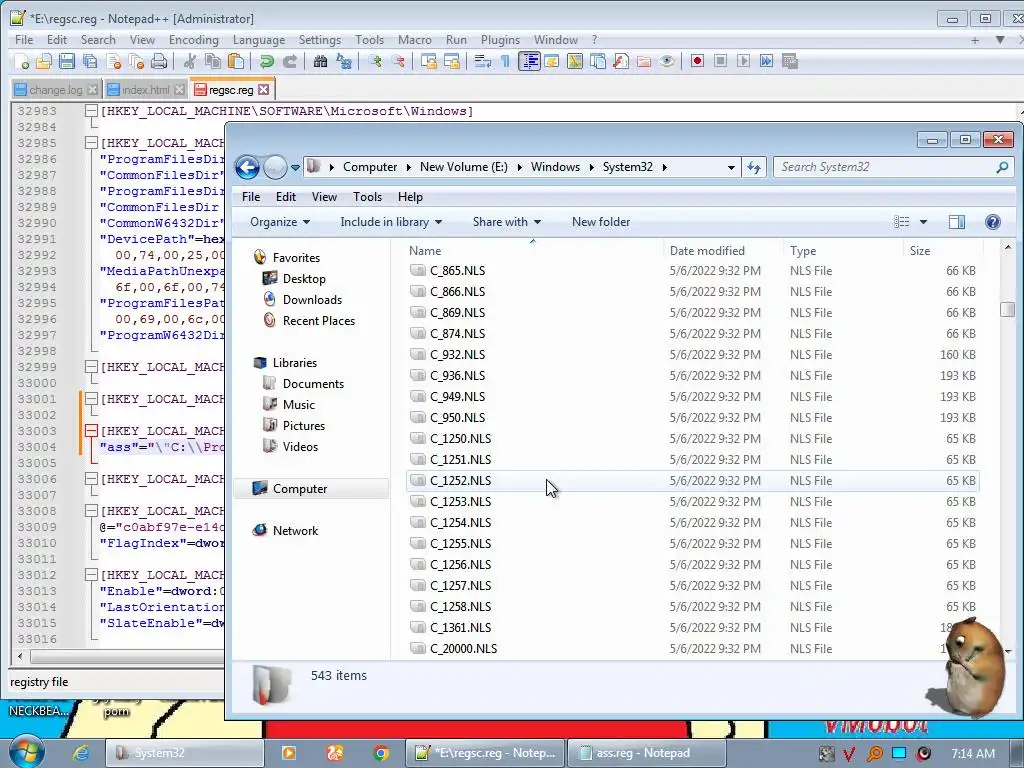Click the Zoom In icon
This screenshot has height=768, width=1024.
point(375,61)
